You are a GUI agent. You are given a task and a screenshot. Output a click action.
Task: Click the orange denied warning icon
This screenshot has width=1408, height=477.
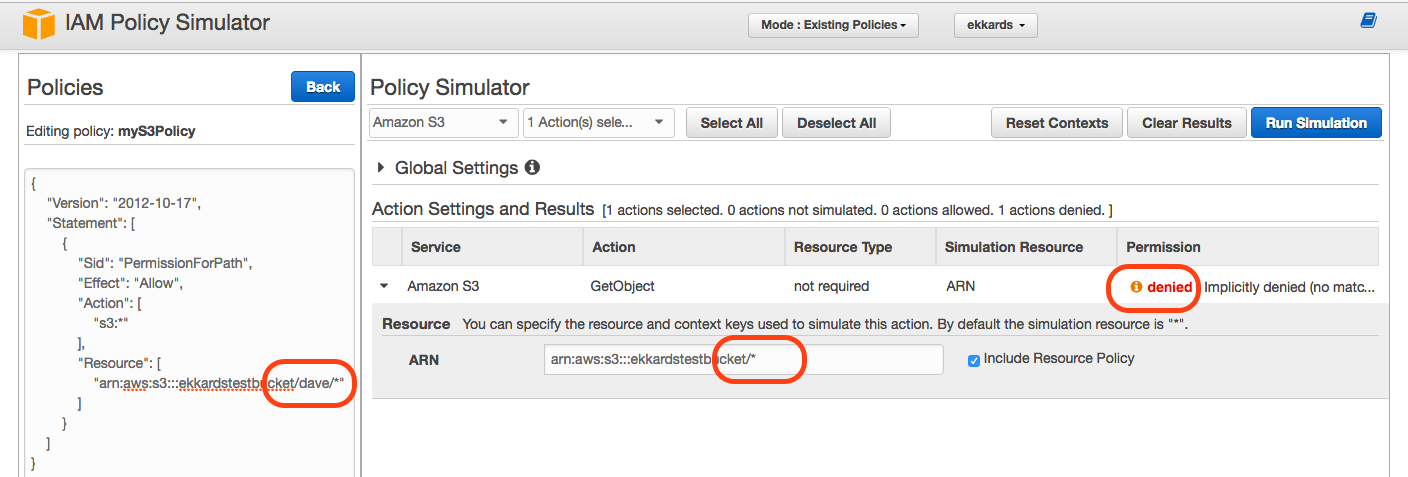(x=1136, y=287)
